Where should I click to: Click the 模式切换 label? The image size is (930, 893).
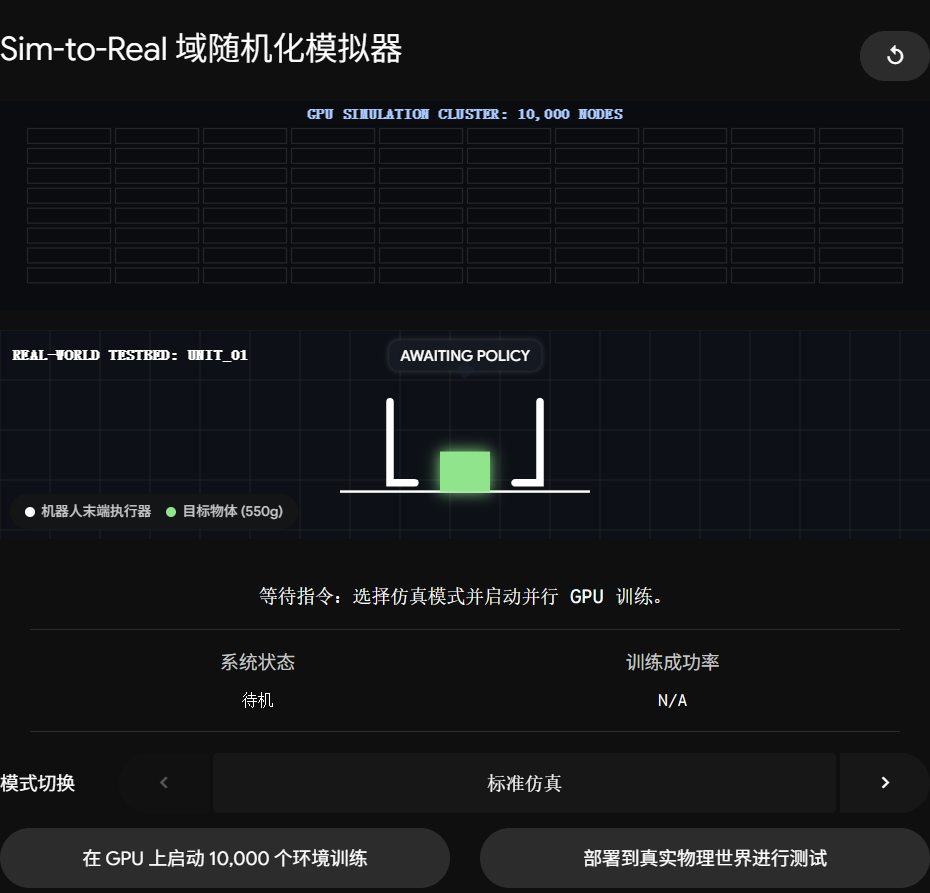pyautogui.click(x=38, y=783)
